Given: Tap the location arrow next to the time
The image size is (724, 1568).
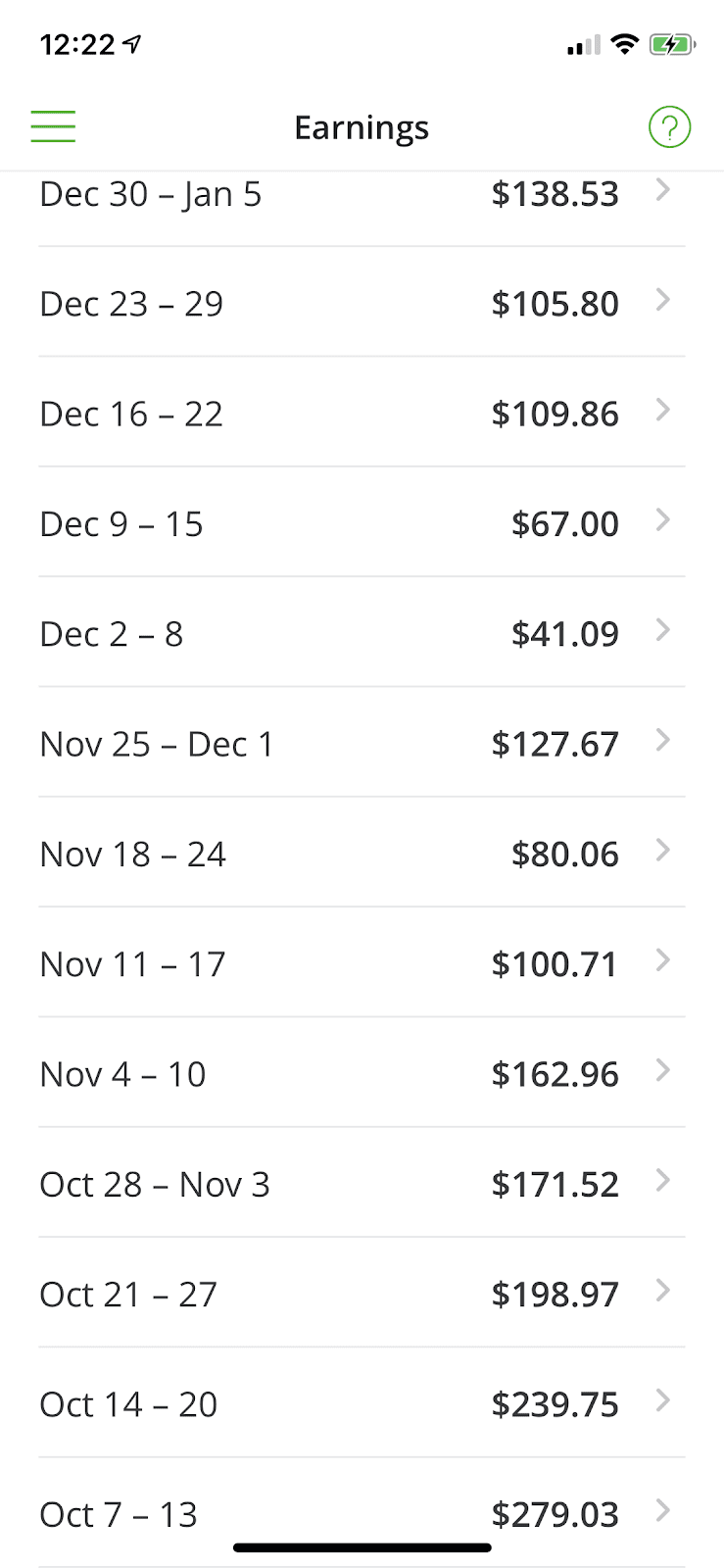Looking at the screenshot, I should [132, 44].
